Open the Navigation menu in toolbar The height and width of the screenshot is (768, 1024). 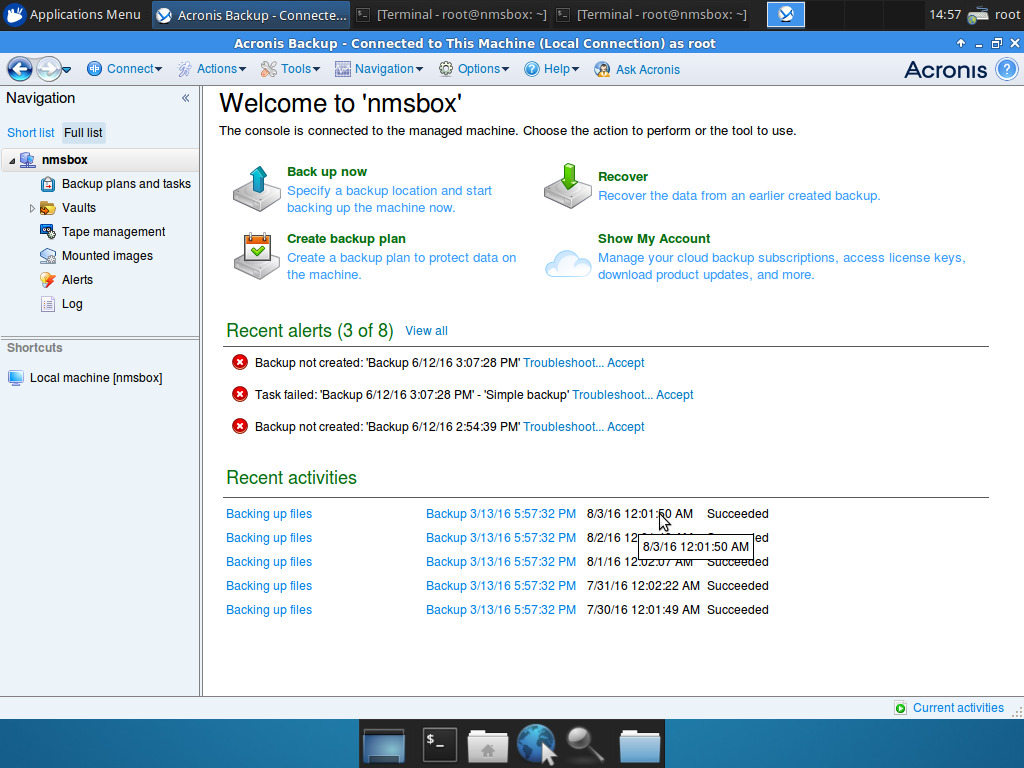point(379,69)
